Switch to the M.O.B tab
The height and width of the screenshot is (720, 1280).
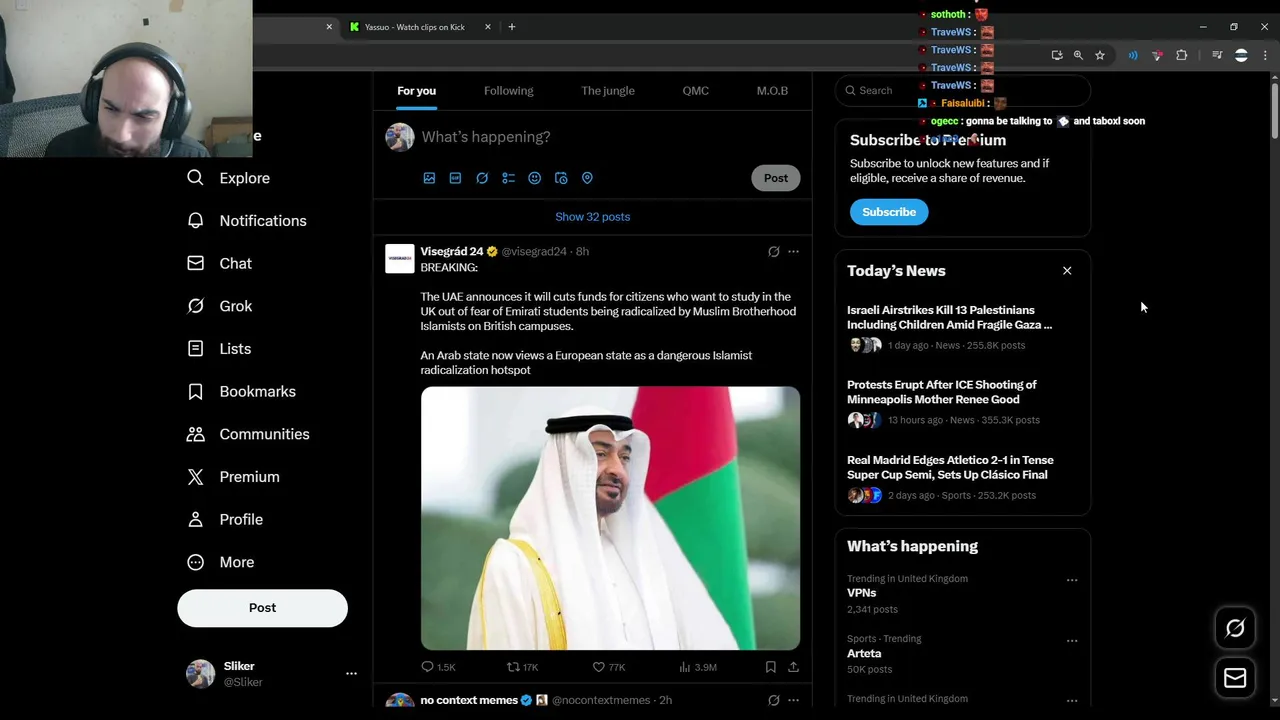[x=772, y=91]
